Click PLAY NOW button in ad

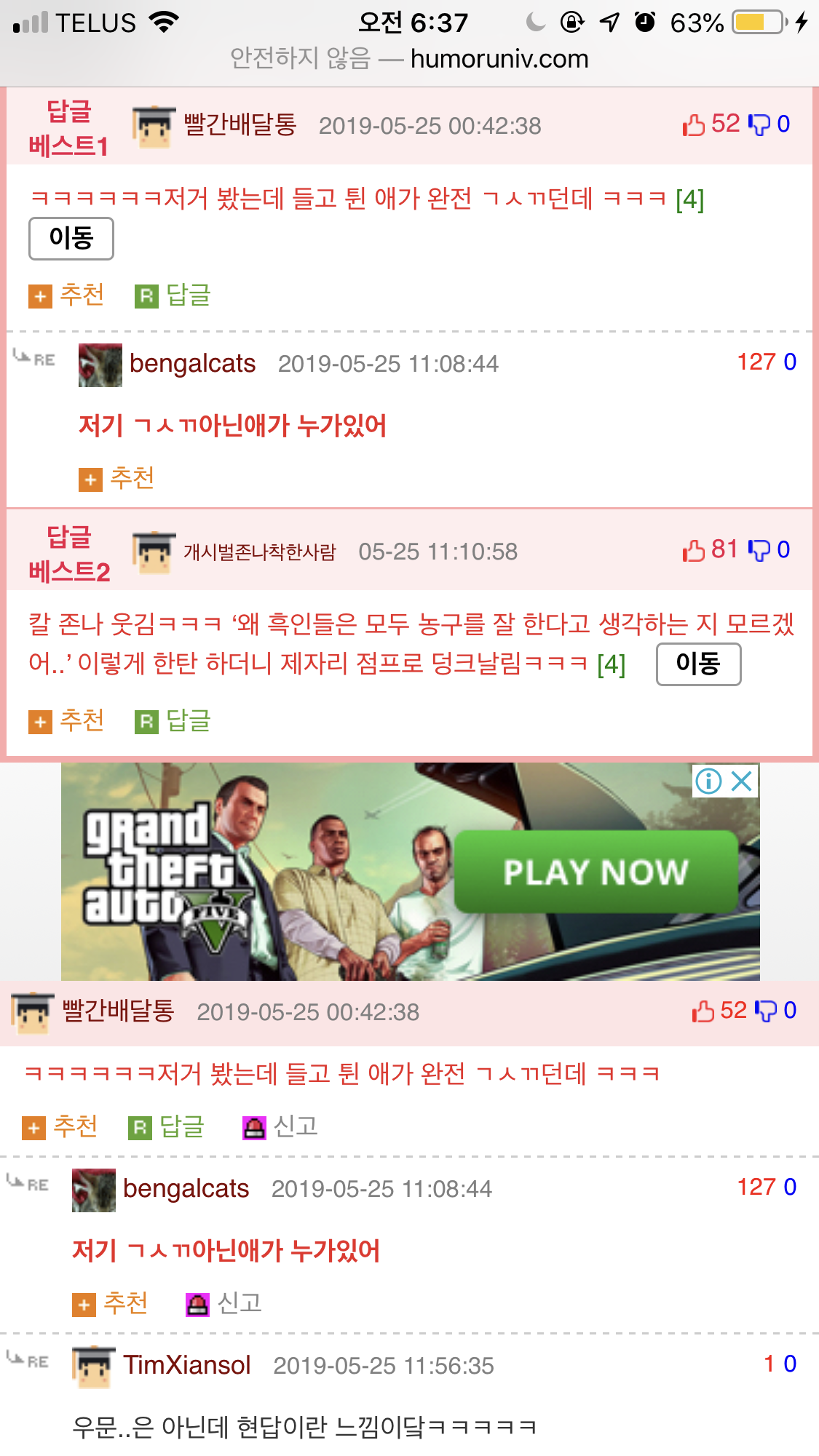coord(596,872)
